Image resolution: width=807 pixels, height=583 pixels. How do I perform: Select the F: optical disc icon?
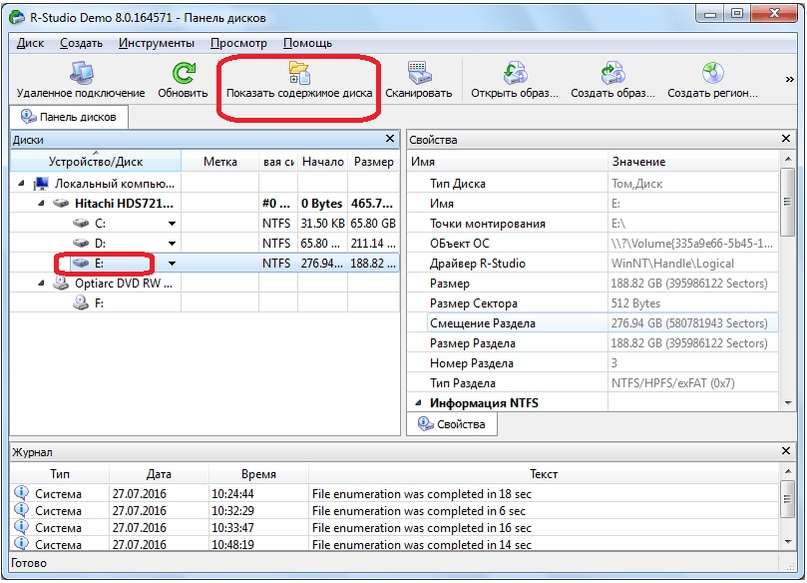tap(81, 303)
